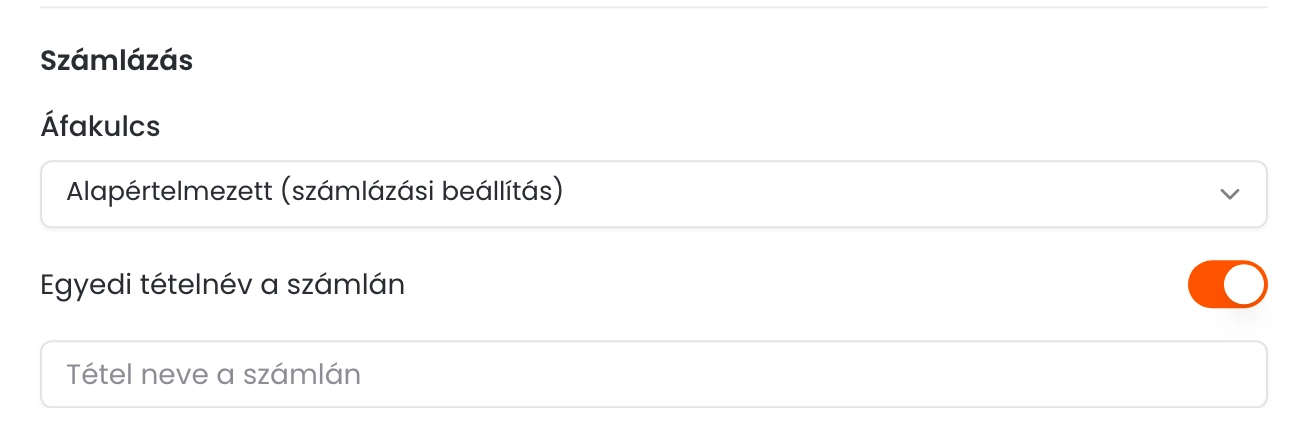
Task: Focus the 'Tétel neve a számlán' input field
Action: 654,374
